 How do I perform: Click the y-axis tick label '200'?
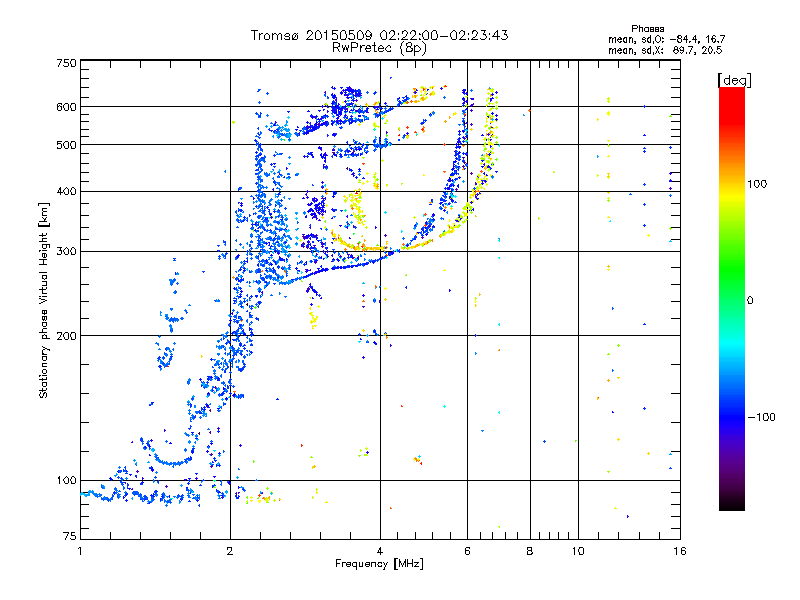point(66,336)
